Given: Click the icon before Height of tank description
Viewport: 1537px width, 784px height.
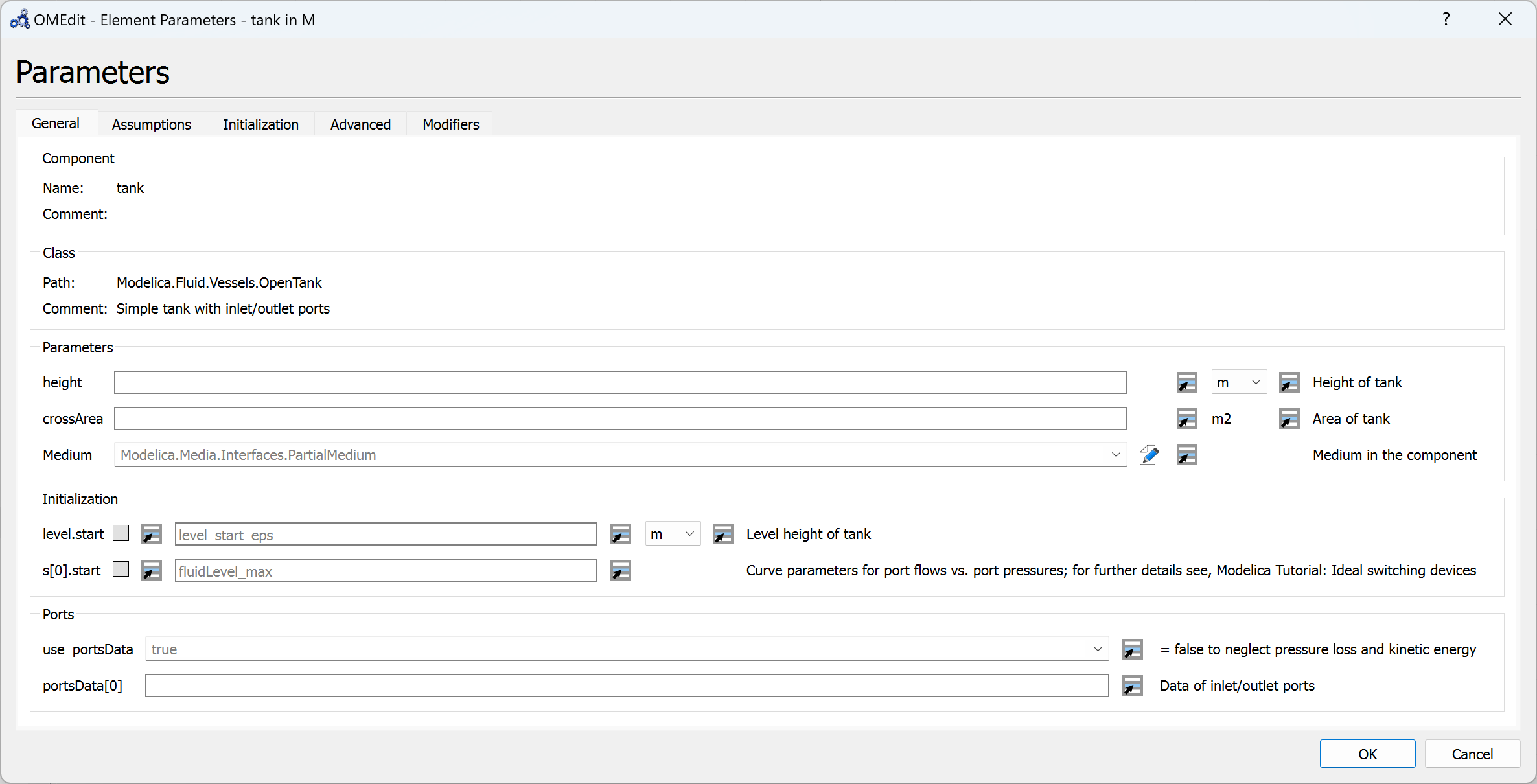Looking at the screenshot, I should tap(1289, 382).
